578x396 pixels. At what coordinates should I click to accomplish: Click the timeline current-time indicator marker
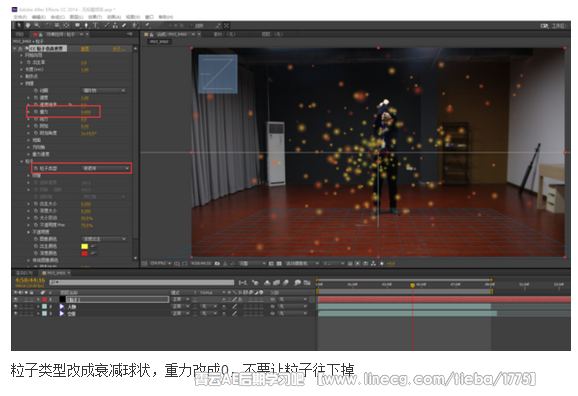coord(412,285)
